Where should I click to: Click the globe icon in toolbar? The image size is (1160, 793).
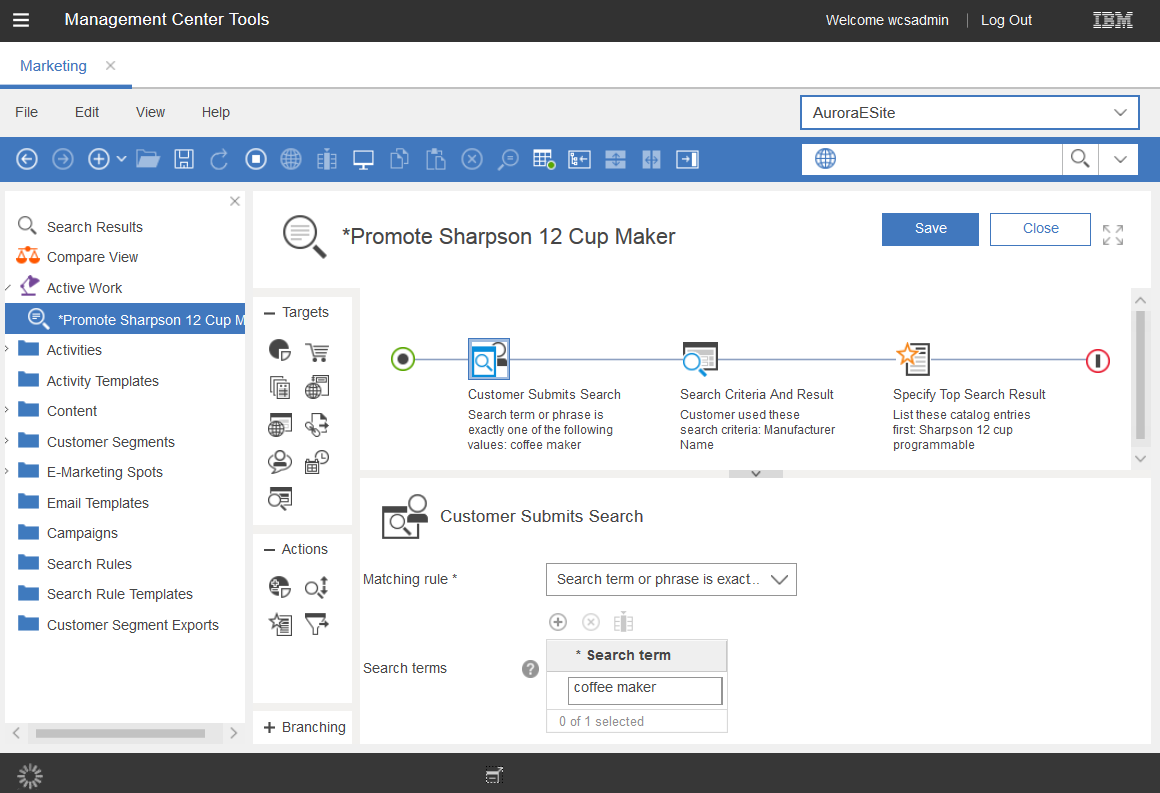(291, 159)
